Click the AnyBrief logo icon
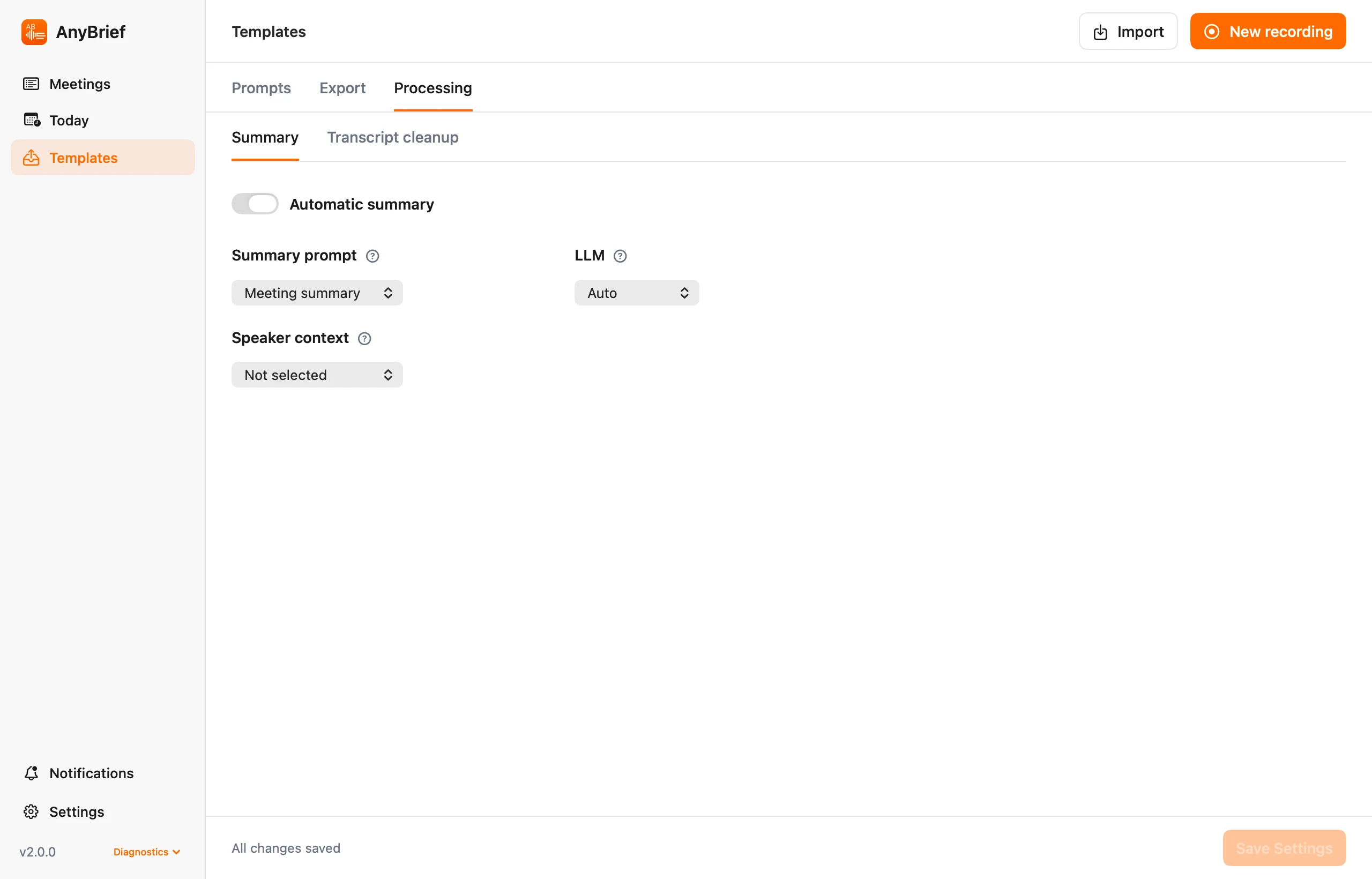 (x=34, y=32)
